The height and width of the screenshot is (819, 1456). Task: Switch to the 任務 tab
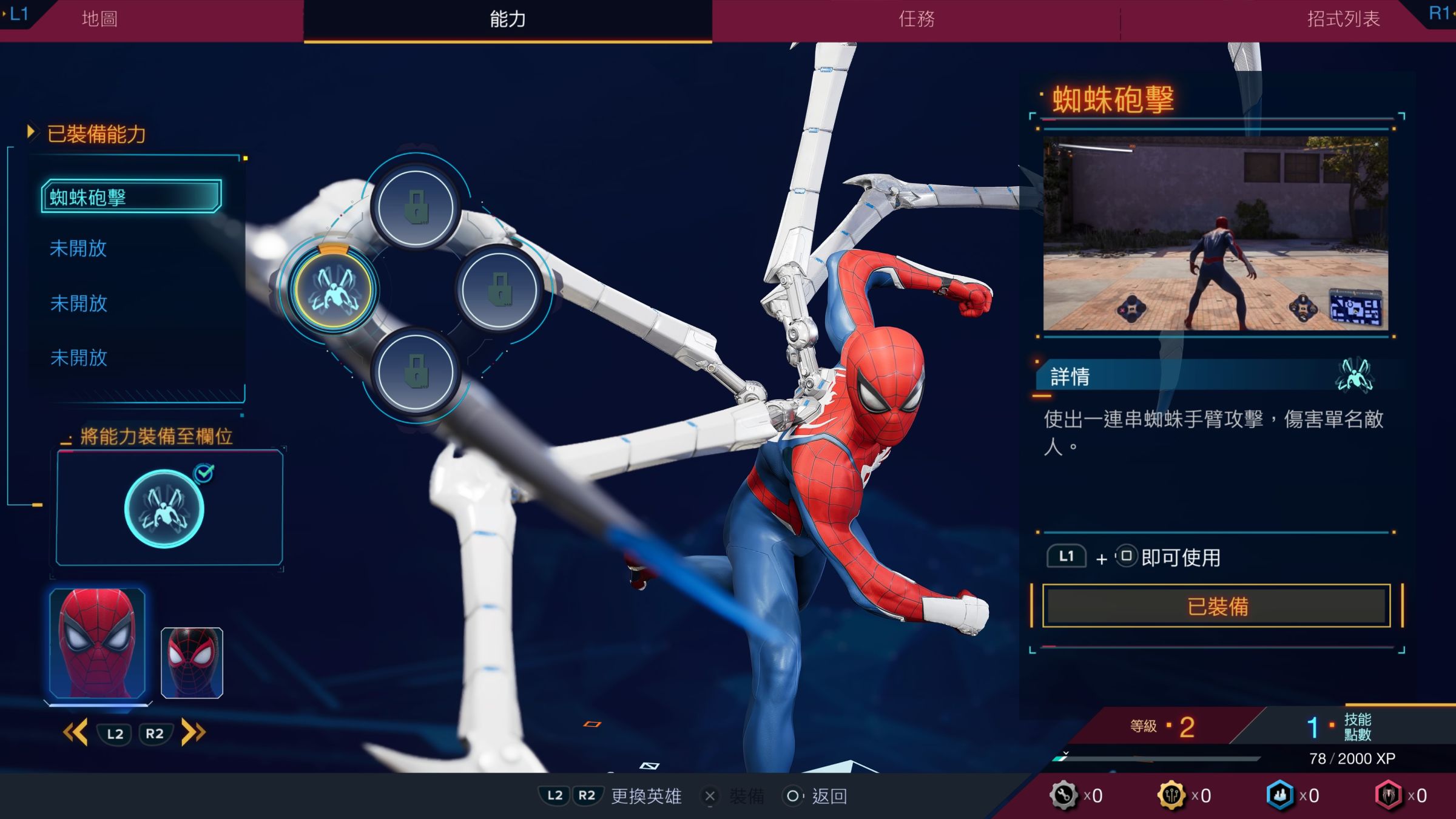pyautogui.click(x=916, y=19)
